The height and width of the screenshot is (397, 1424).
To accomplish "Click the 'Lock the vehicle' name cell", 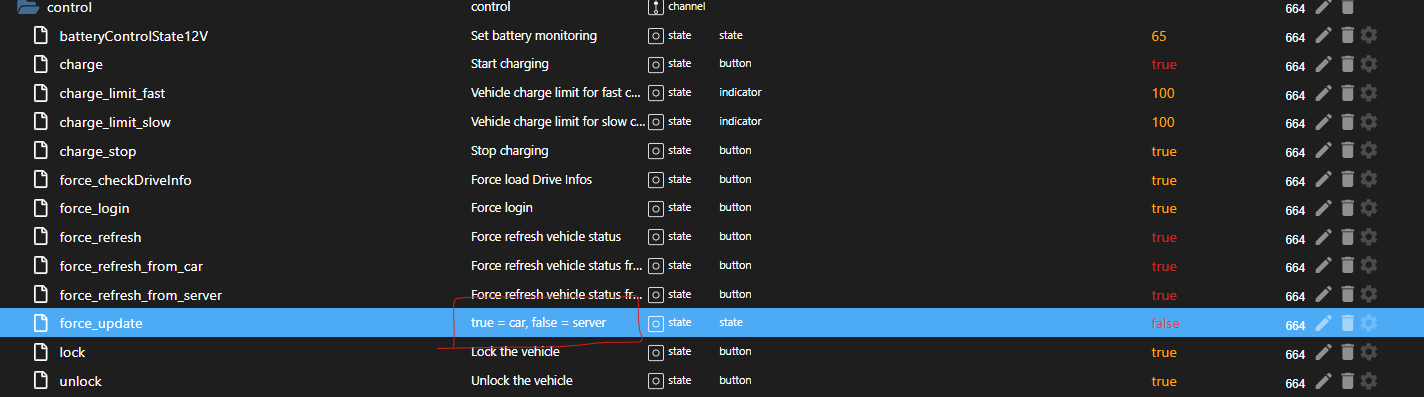I will coord(515,352).
